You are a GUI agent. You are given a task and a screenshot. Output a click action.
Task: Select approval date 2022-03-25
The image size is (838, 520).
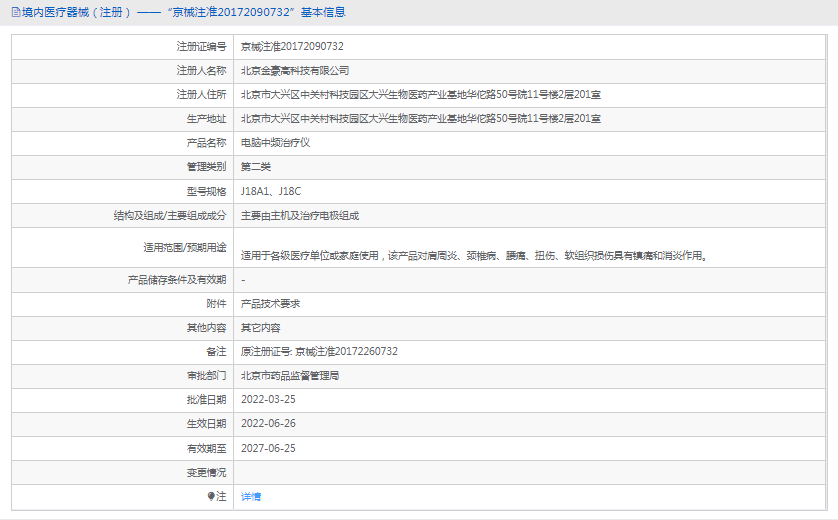(x=268, y=399)
